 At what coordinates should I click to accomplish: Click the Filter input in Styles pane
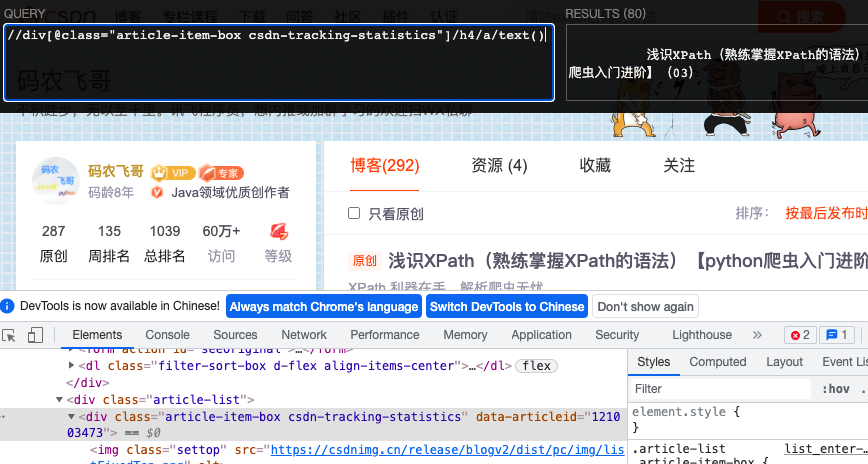pyautogui.click(x=720, y=389)
